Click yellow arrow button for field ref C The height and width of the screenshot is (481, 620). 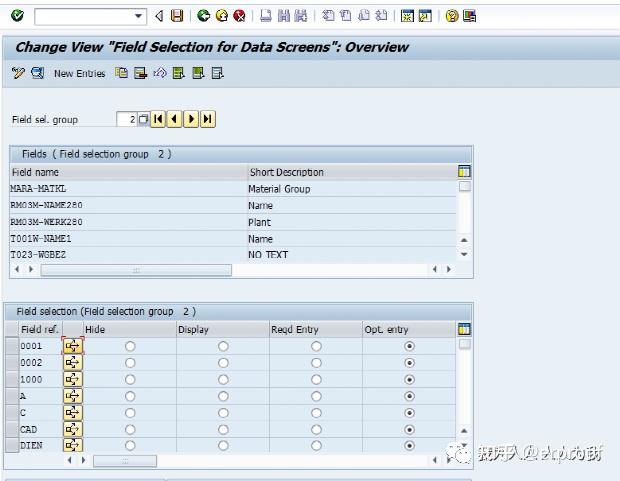click(73, 413)
